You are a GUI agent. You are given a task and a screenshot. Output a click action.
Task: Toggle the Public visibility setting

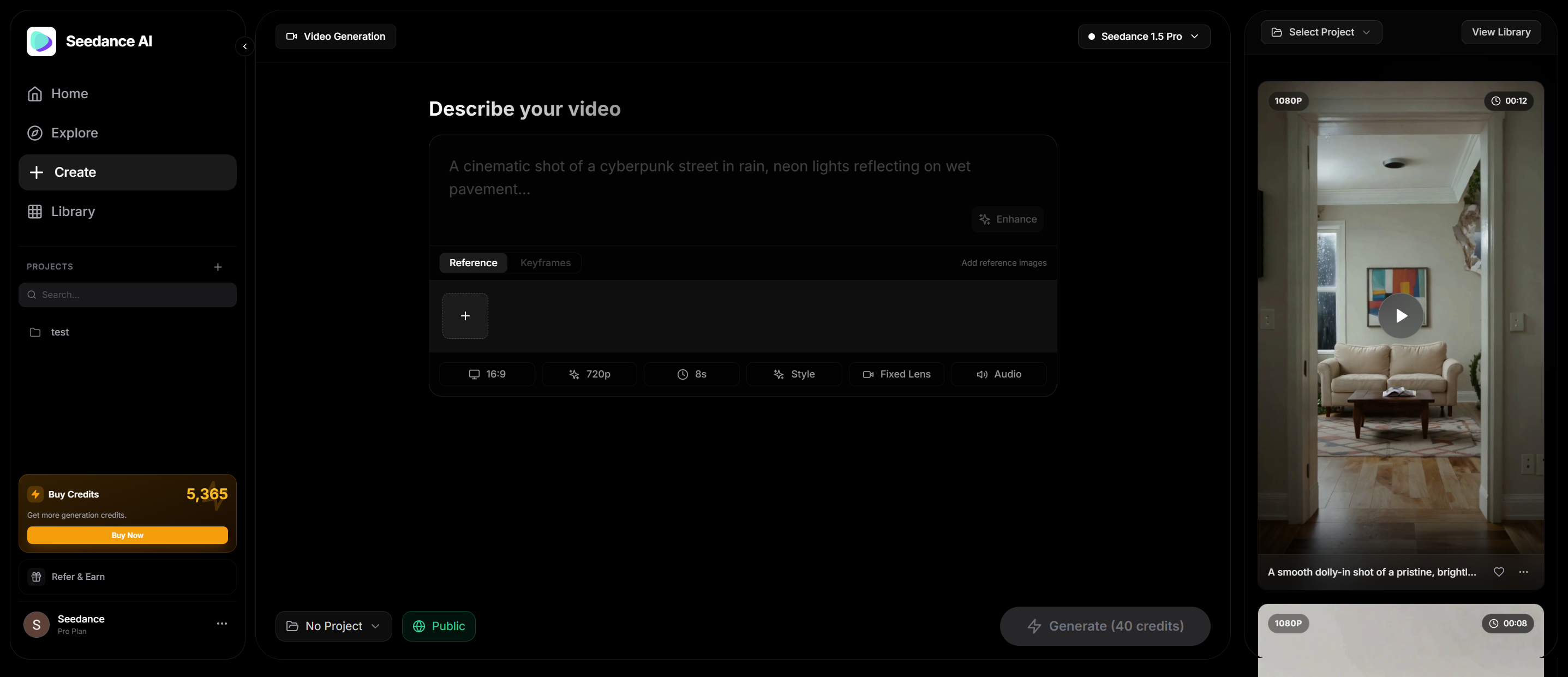438,626
